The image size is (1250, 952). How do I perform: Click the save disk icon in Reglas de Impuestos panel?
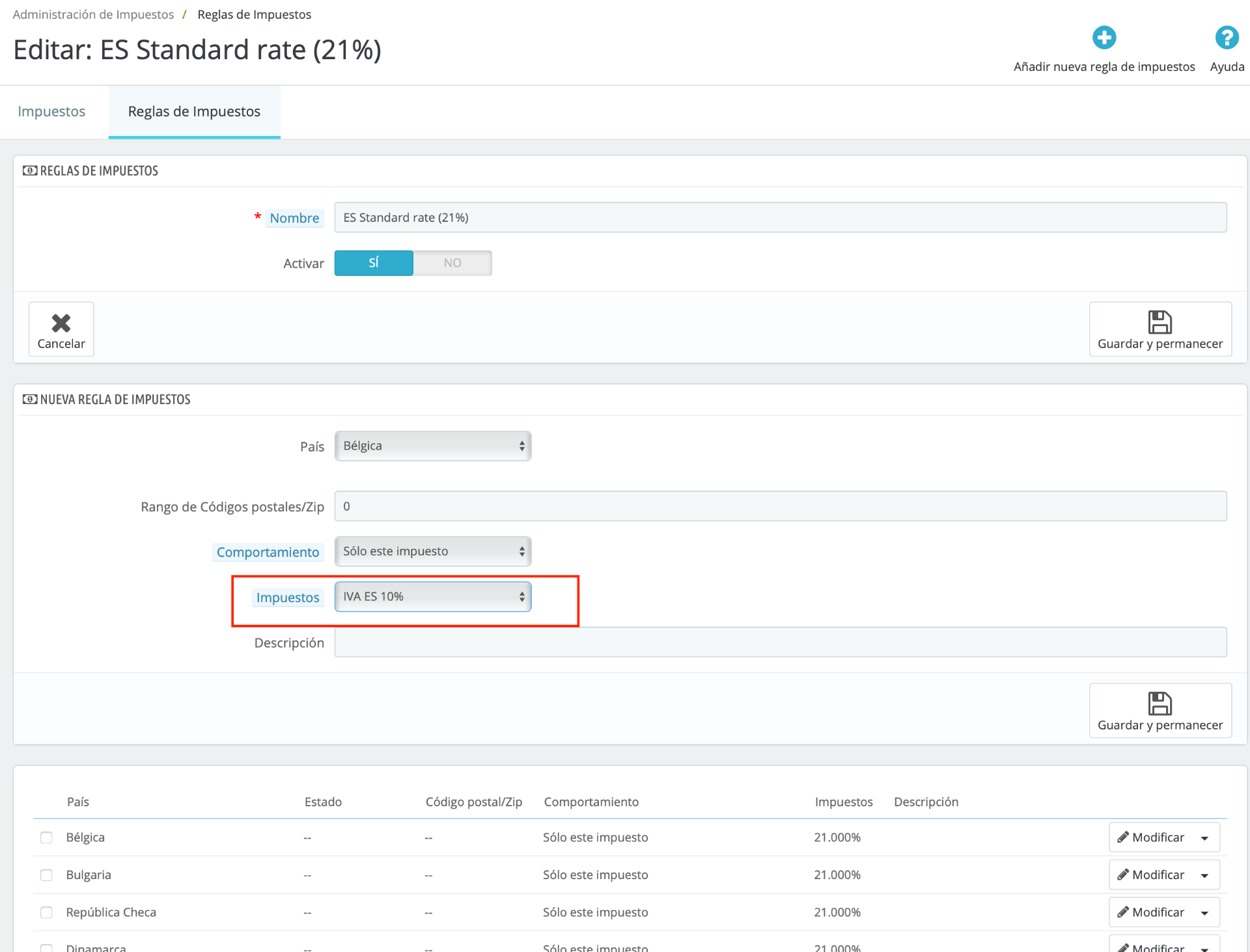[x=1160, y=322]
